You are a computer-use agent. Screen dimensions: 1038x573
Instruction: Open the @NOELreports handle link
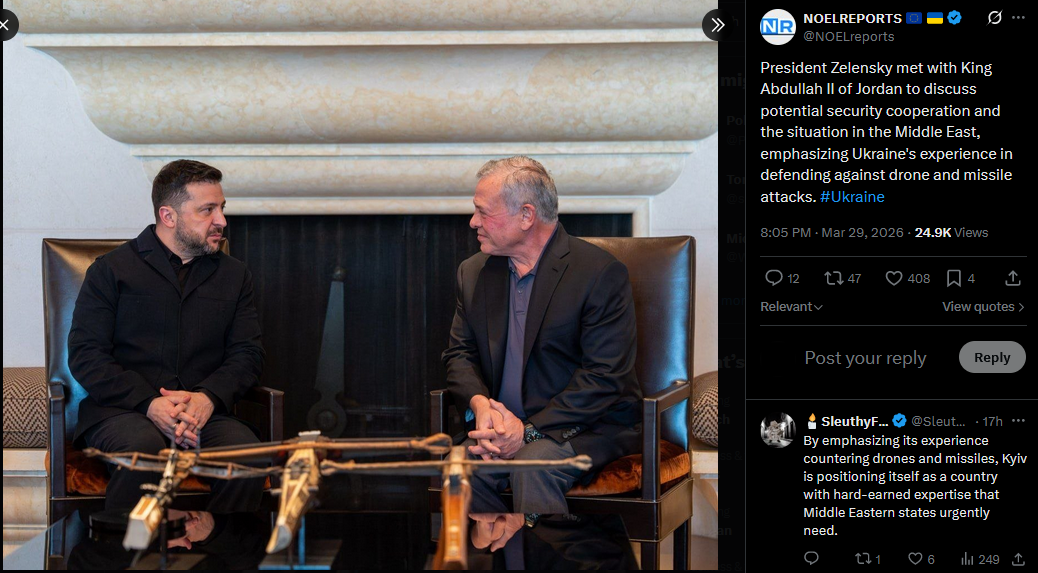point(849,37)
